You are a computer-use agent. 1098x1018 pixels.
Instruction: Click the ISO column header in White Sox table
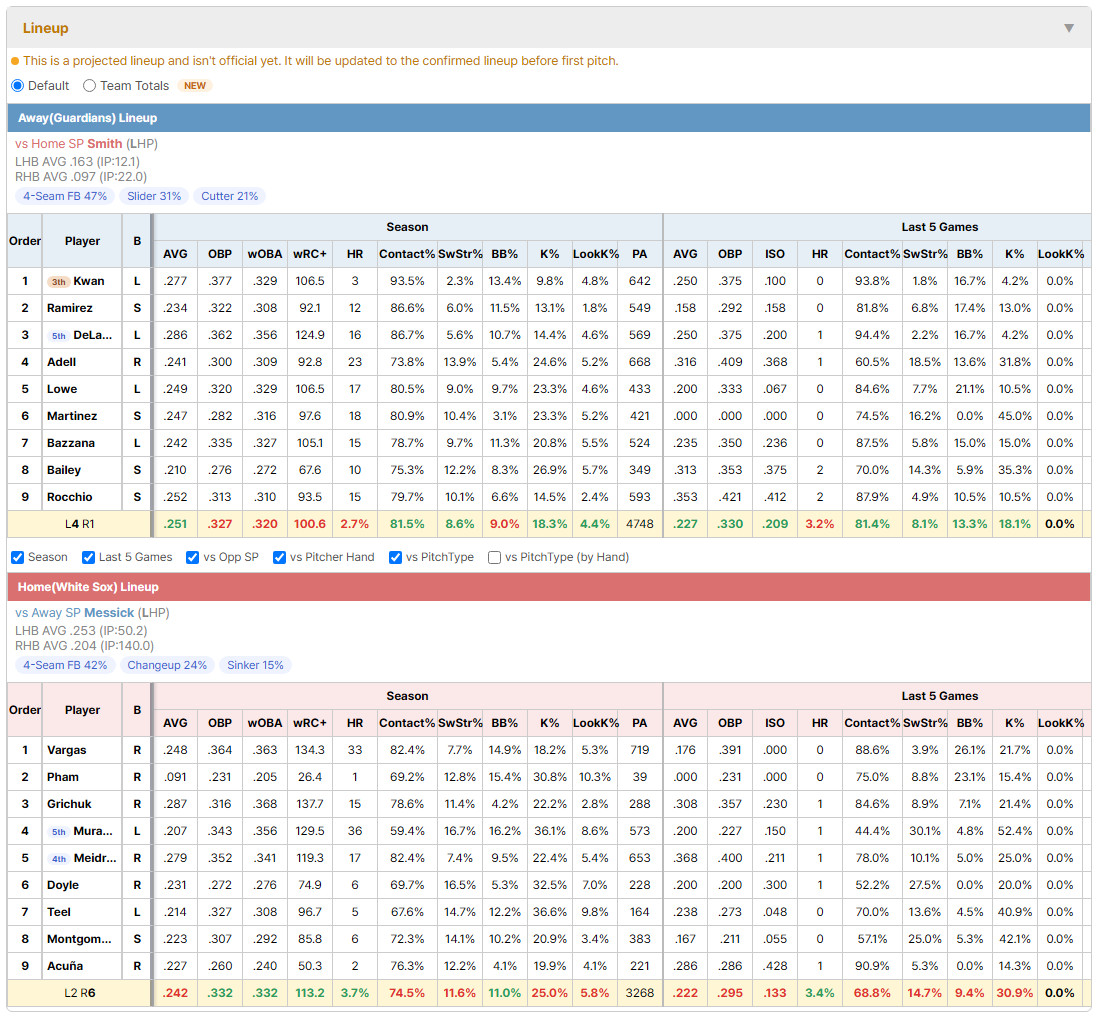coord(774,723)
